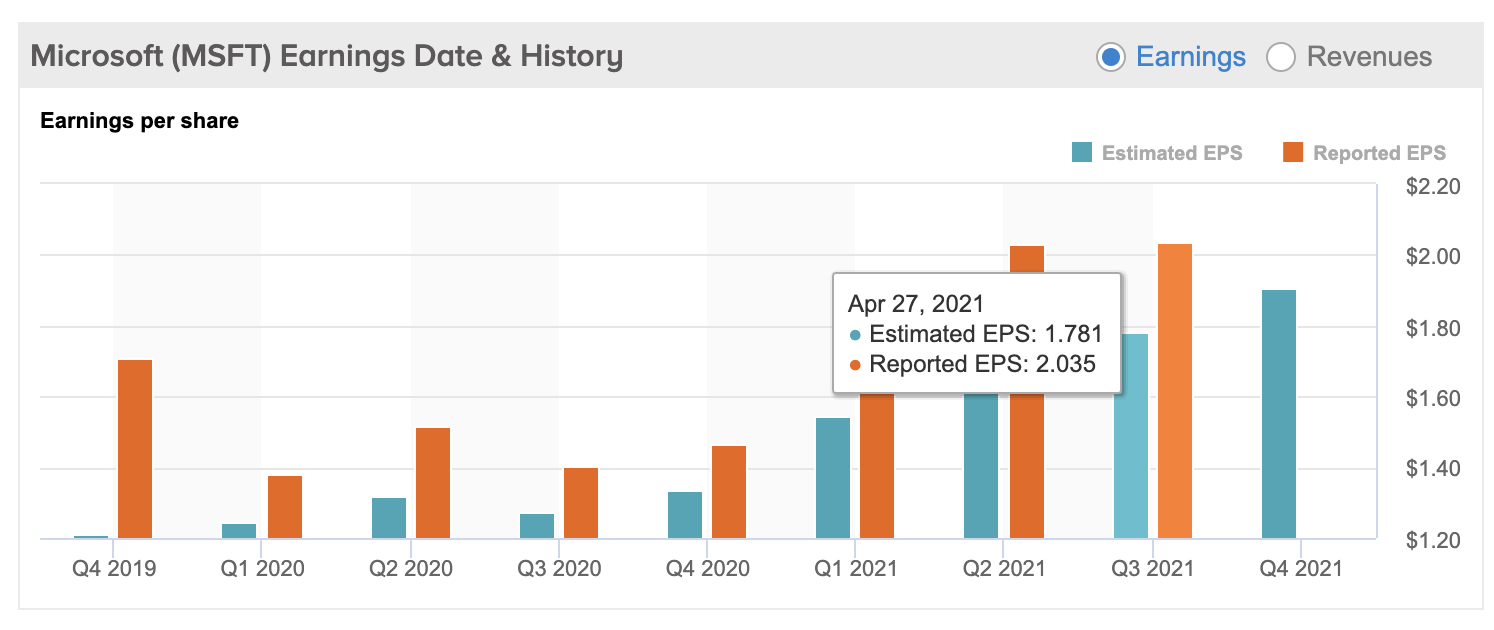Click the 'Estimated EPS' legend label

[x=1172, y=153]
